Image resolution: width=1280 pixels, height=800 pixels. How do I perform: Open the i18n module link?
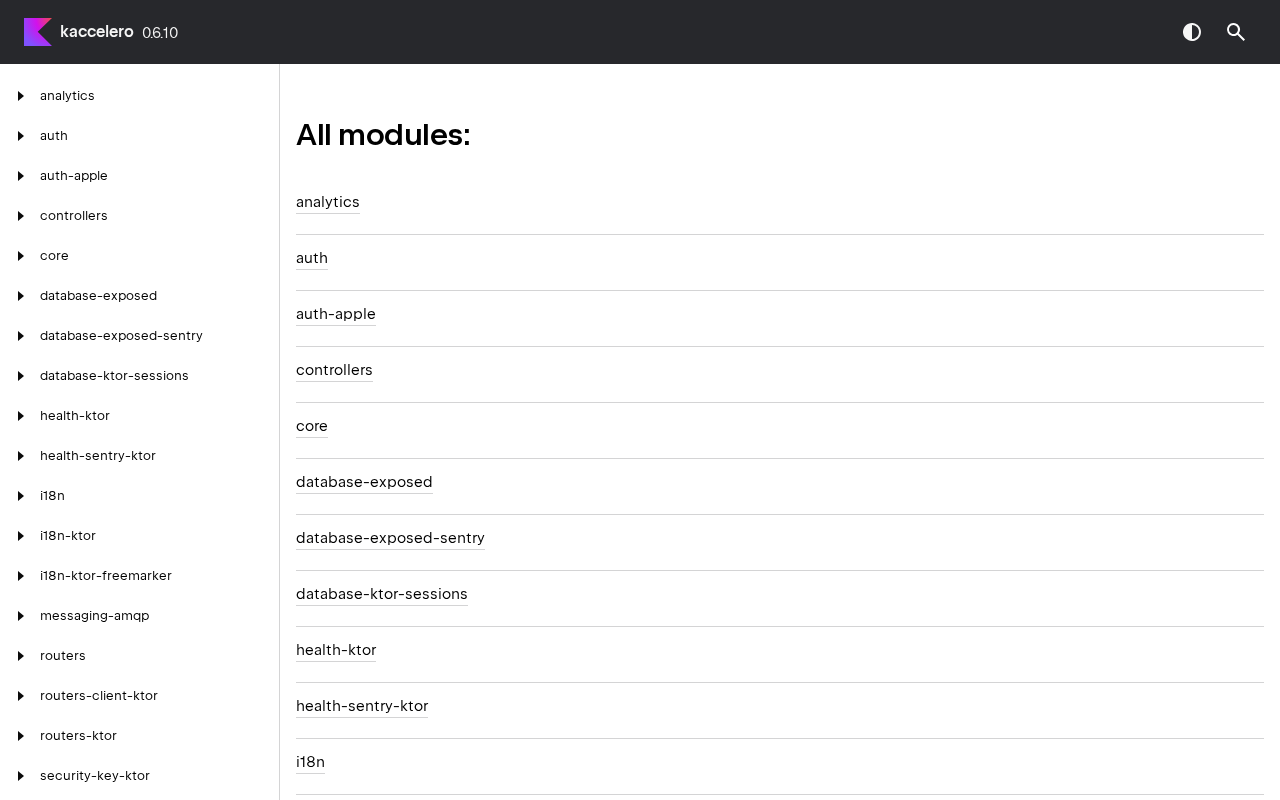[310, 762]
